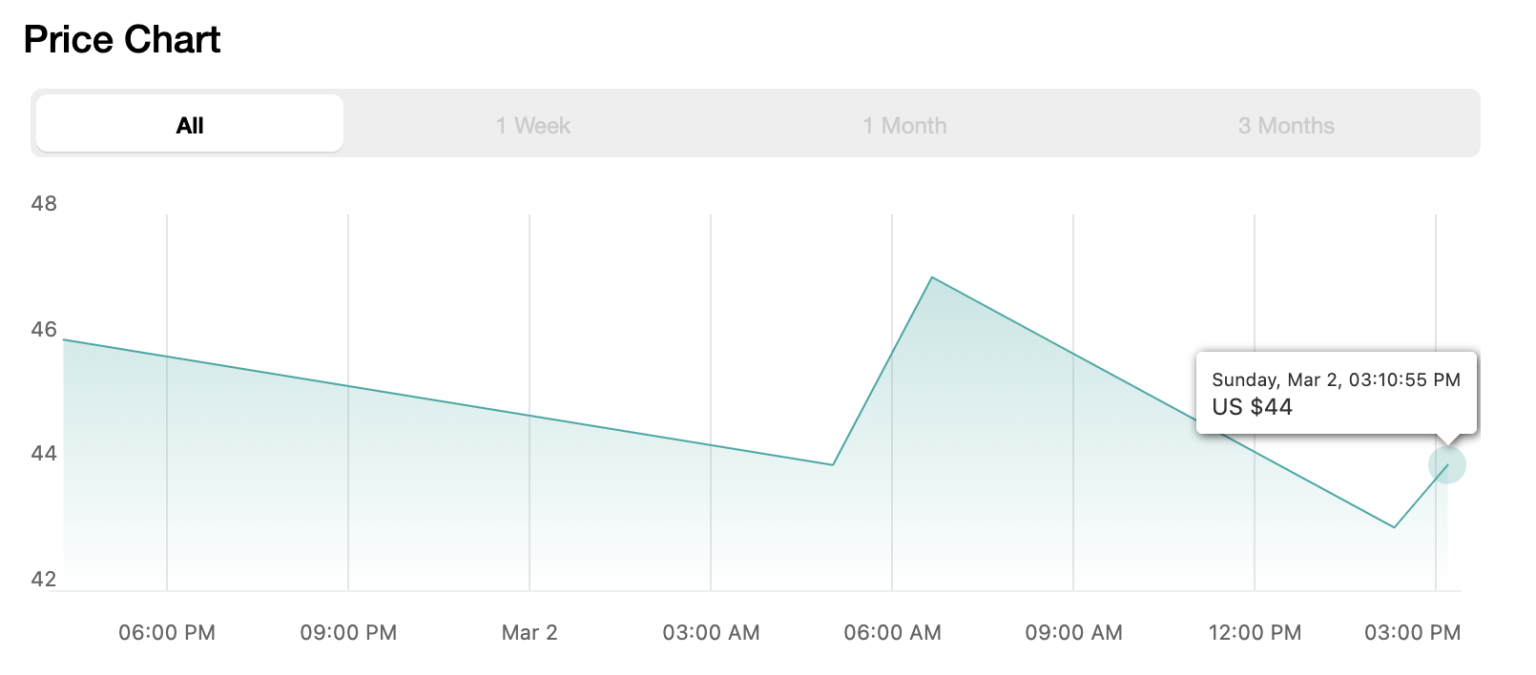Show the 3 Months price history
The height and width of the screenshot is (675, 1536).
click(1286, 126)
